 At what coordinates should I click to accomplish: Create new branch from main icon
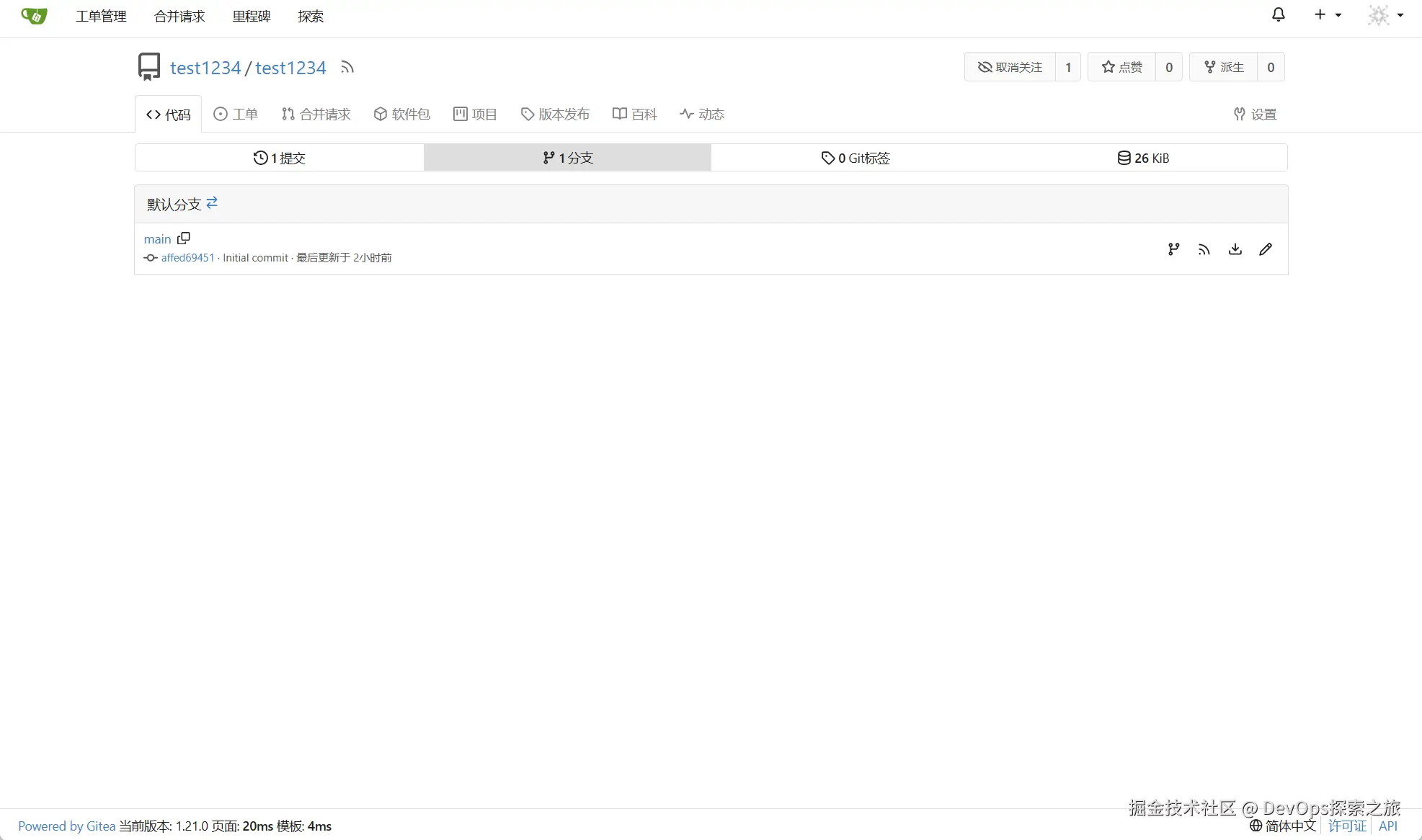[x=1173, y=249]
